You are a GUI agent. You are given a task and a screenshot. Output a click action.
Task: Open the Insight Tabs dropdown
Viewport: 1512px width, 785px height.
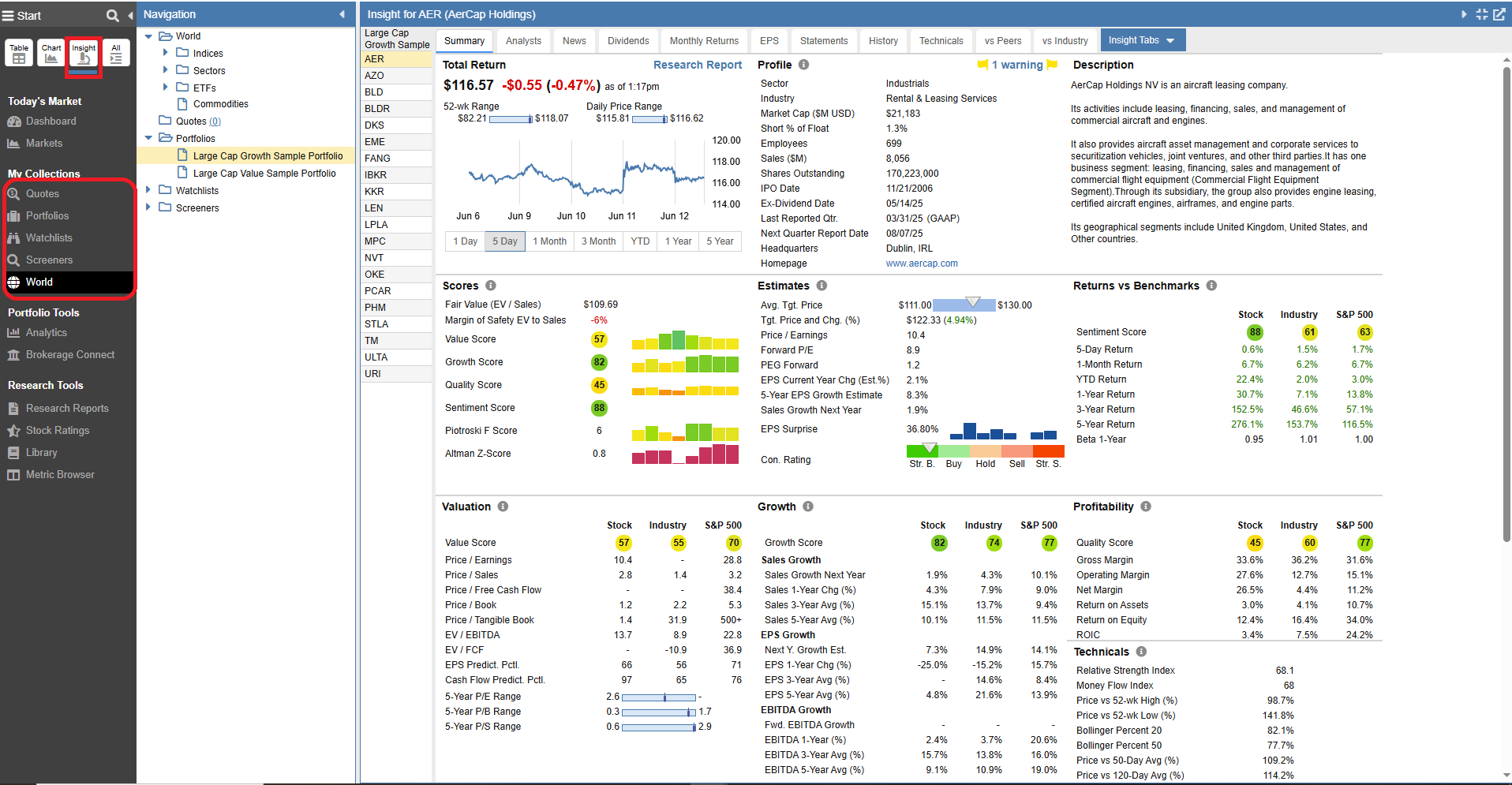[1140, 40]
